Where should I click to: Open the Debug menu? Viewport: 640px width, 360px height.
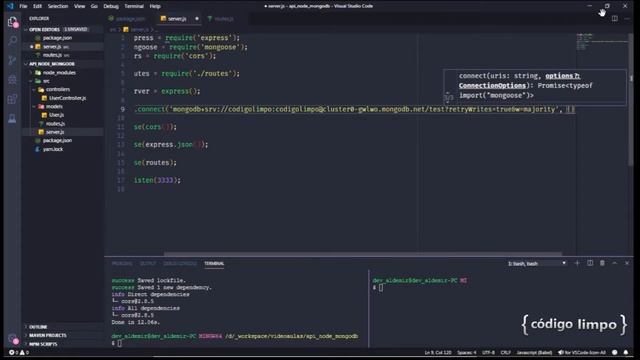click(x=111, y=6)
